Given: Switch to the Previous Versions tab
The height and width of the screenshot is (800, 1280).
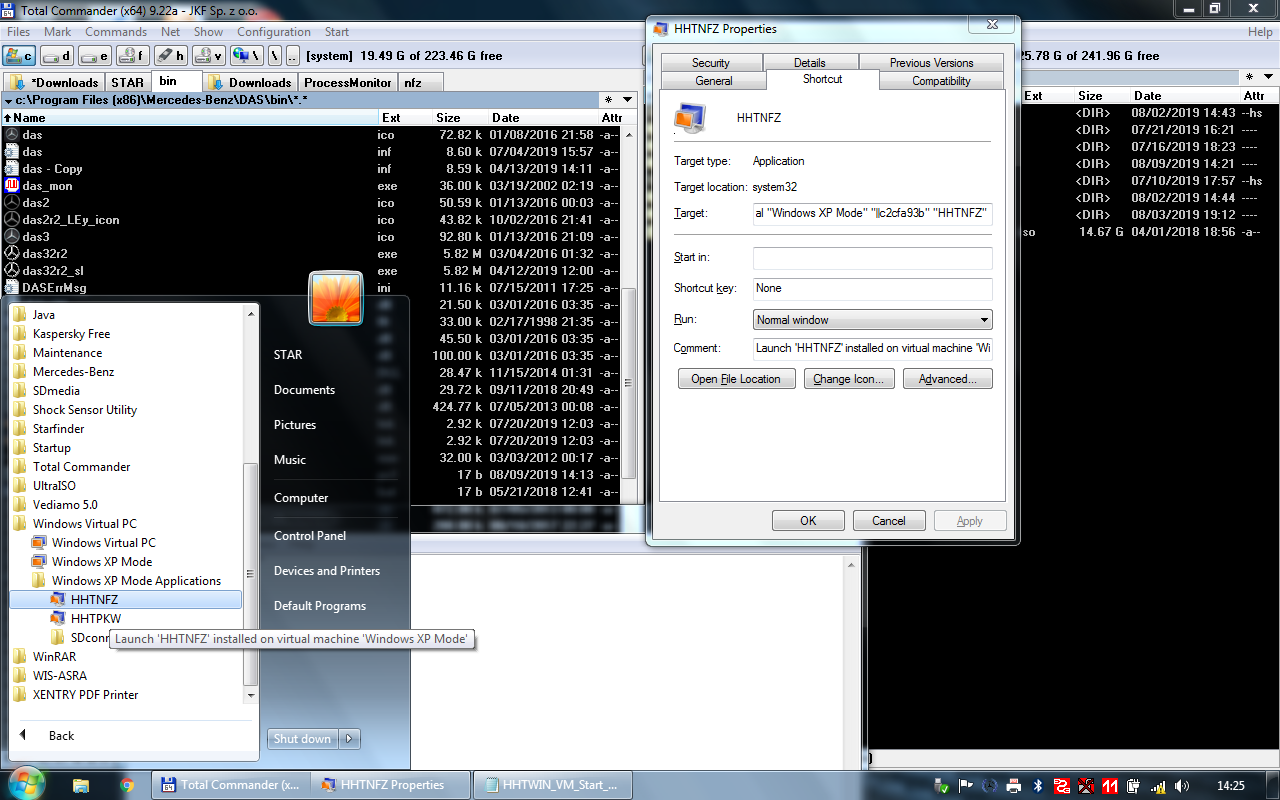Looking at the screenshot, I should click(931, 62).
